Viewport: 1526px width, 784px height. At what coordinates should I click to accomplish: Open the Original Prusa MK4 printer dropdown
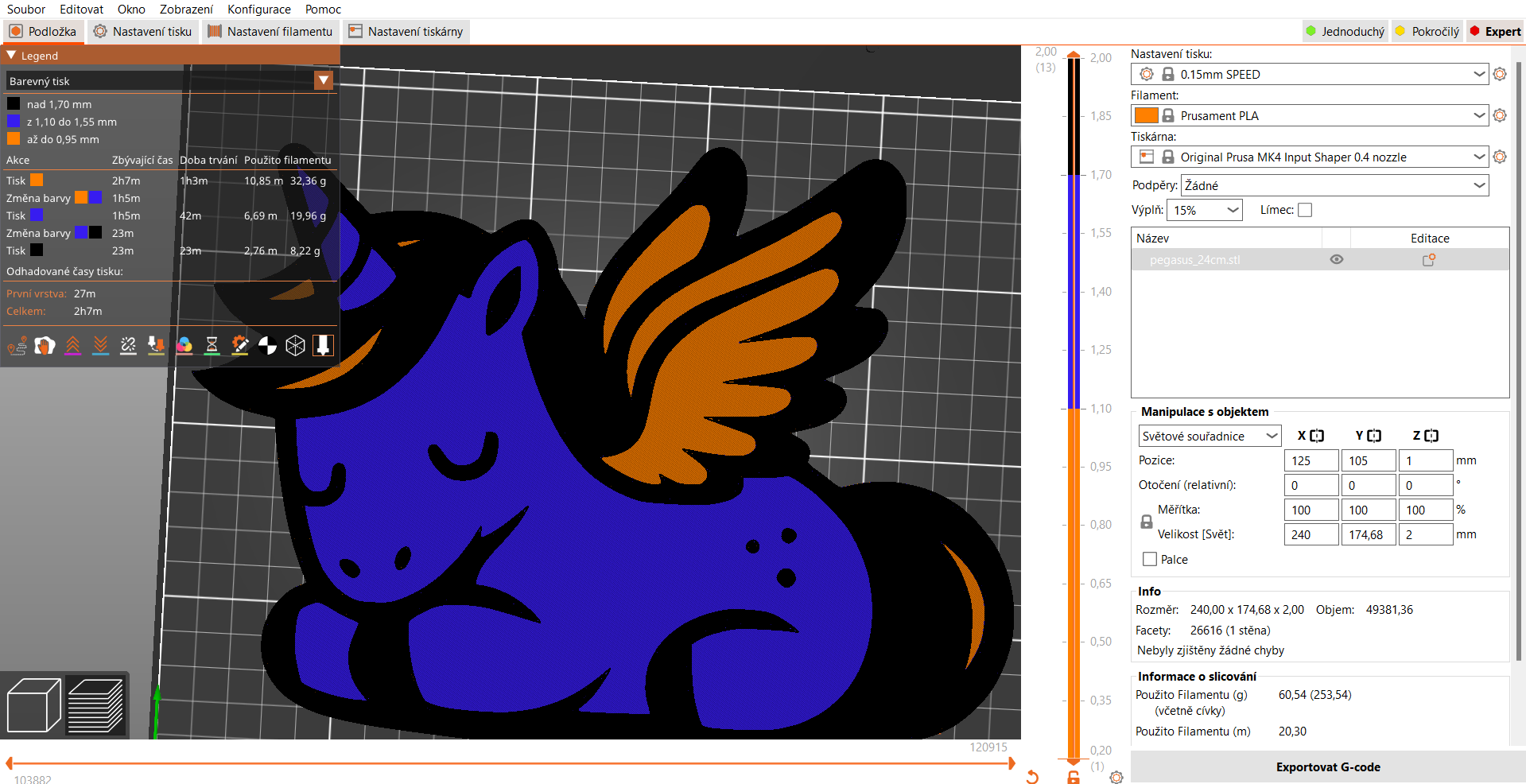(1309, 157)
